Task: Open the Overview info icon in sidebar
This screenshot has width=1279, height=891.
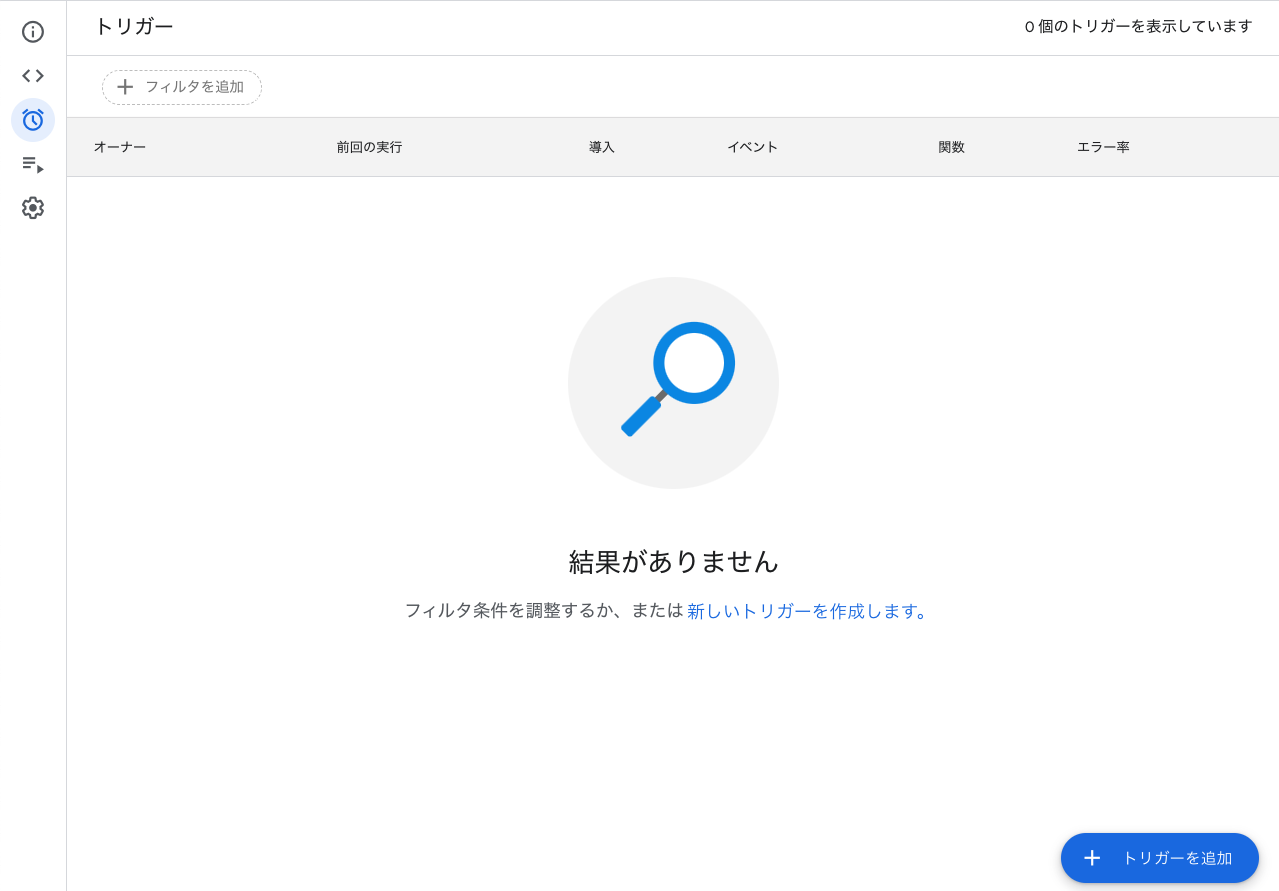Action: (33, 32)
